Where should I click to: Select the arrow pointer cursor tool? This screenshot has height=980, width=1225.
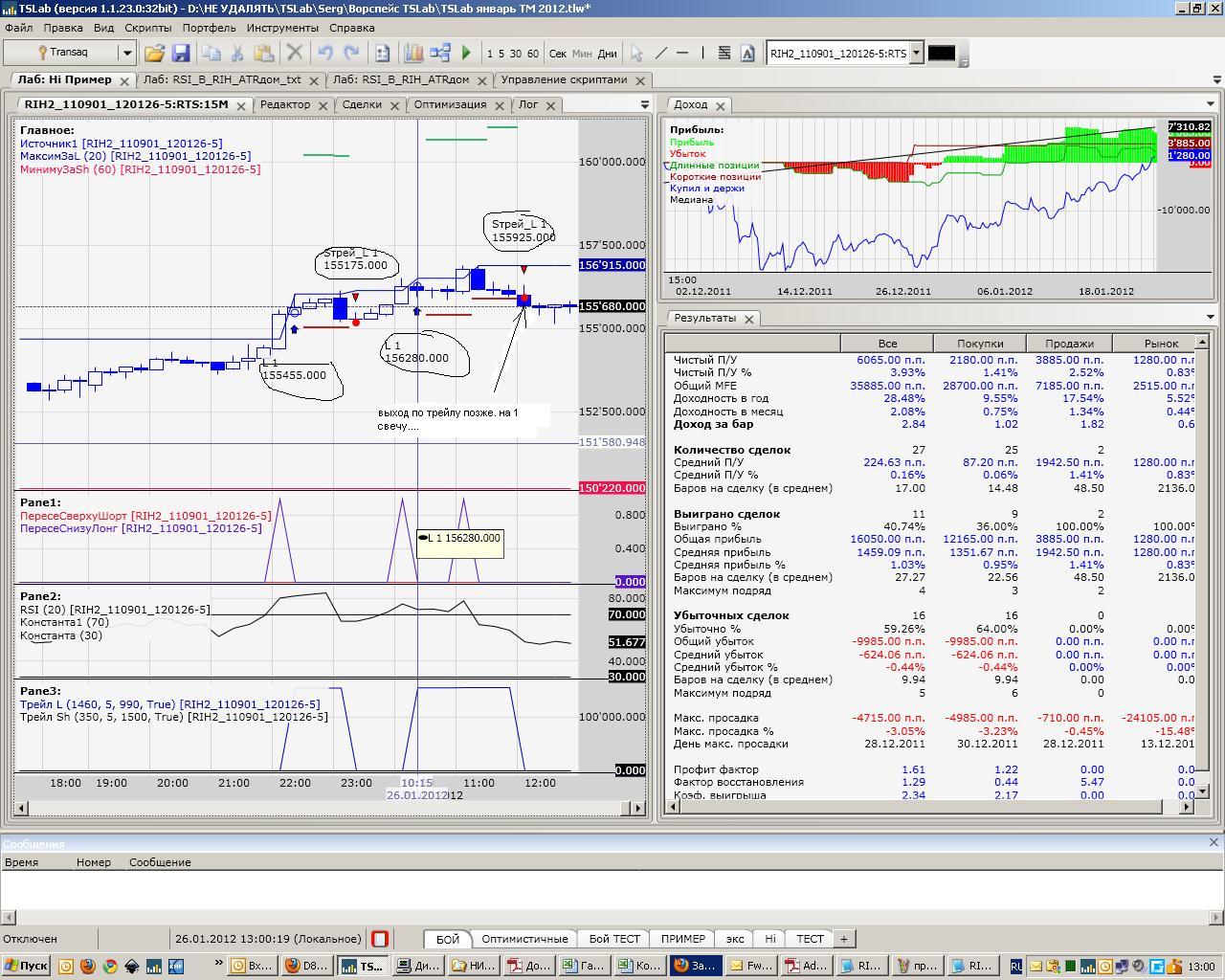pyautogui.click(x=636, y=54)
